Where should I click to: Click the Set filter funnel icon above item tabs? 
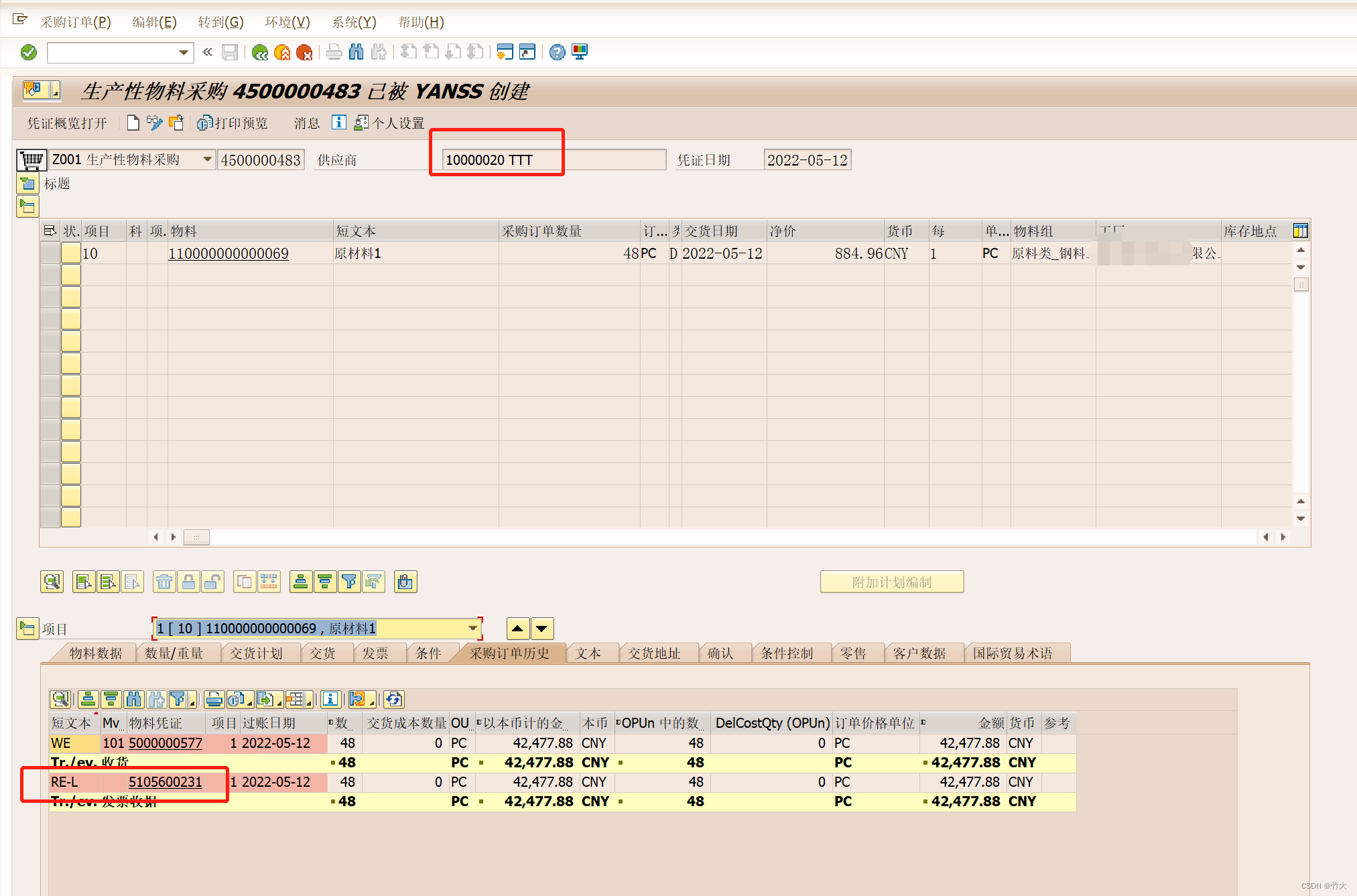(348, 582)
